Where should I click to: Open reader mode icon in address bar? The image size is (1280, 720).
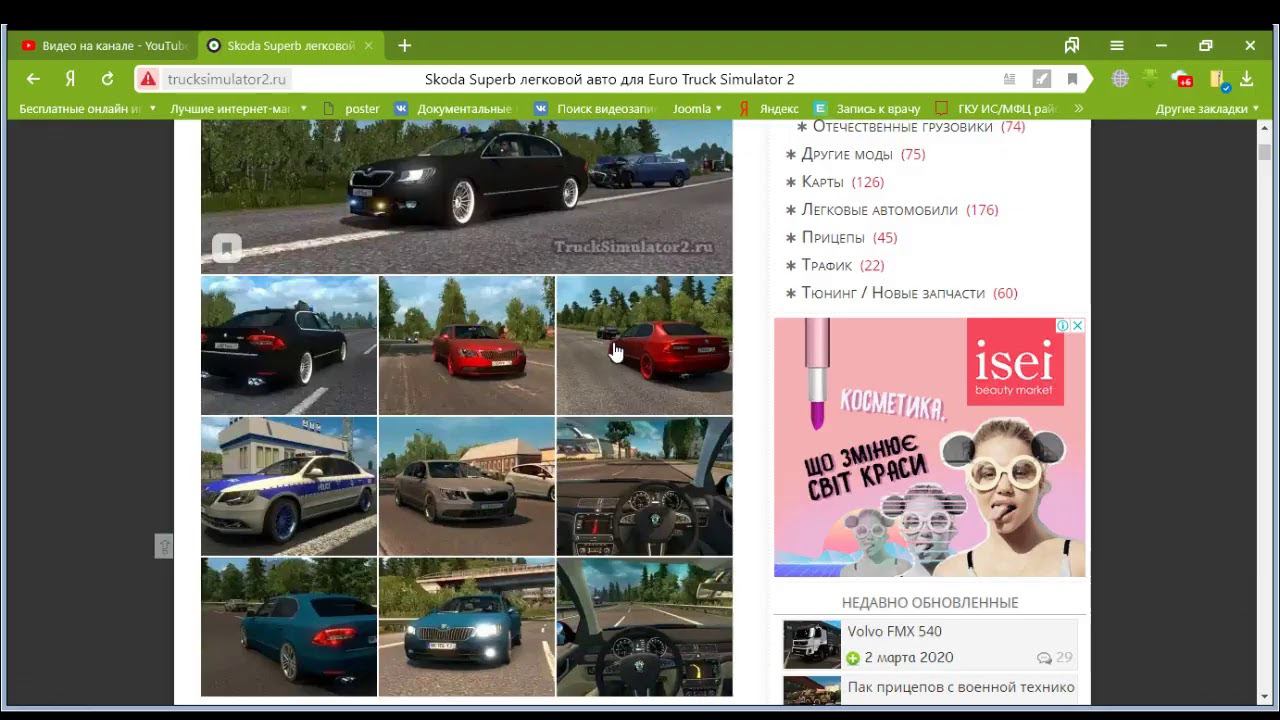1010,79
